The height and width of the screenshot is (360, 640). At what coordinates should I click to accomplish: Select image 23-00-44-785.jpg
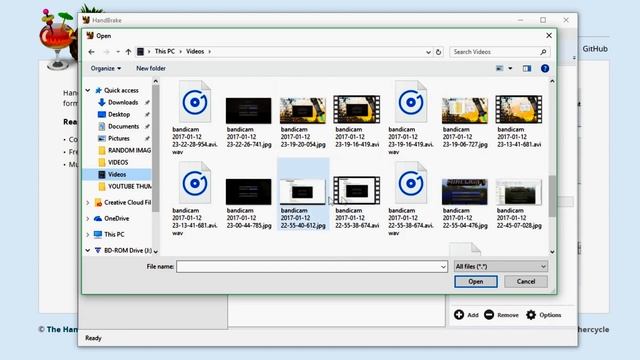click(249, 203)
